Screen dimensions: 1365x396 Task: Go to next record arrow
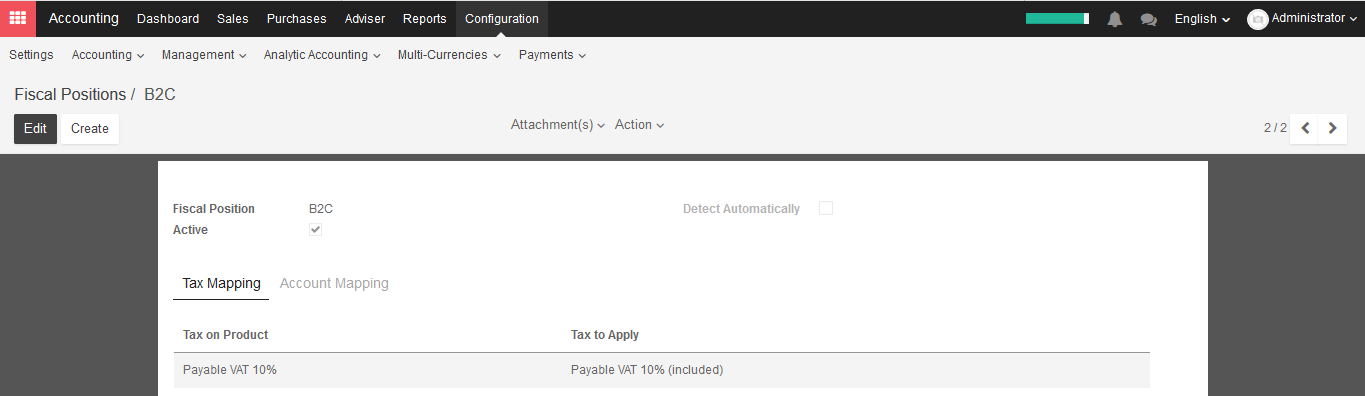pos(1332,128)
